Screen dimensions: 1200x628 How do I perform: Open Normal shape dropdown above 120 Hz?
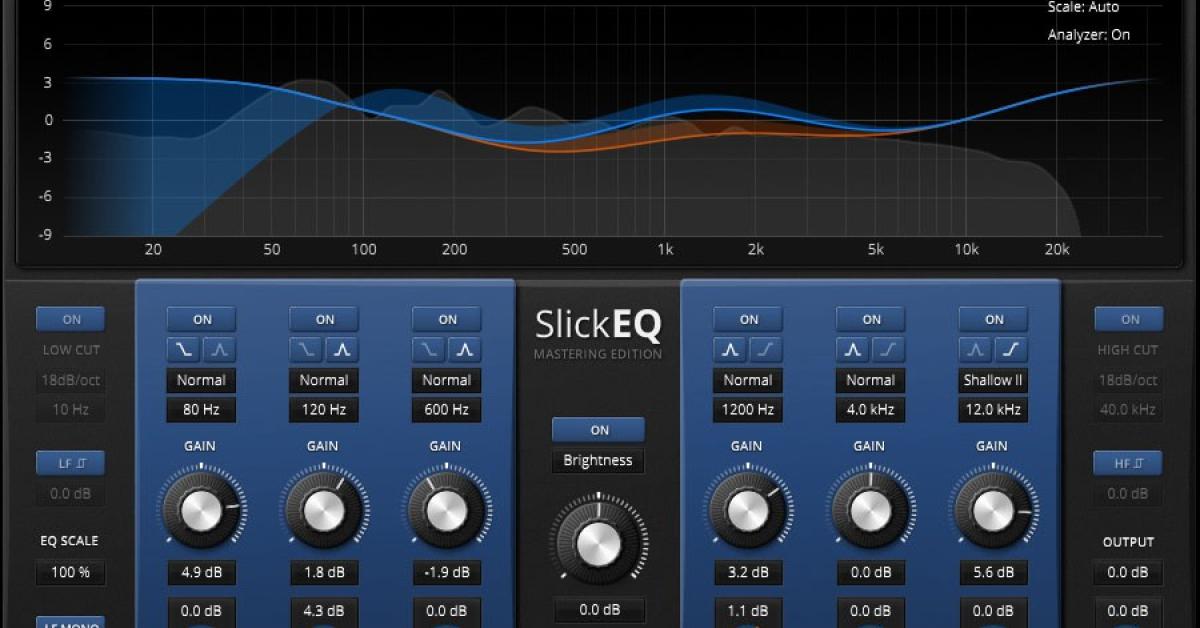(x=325, y=380)
